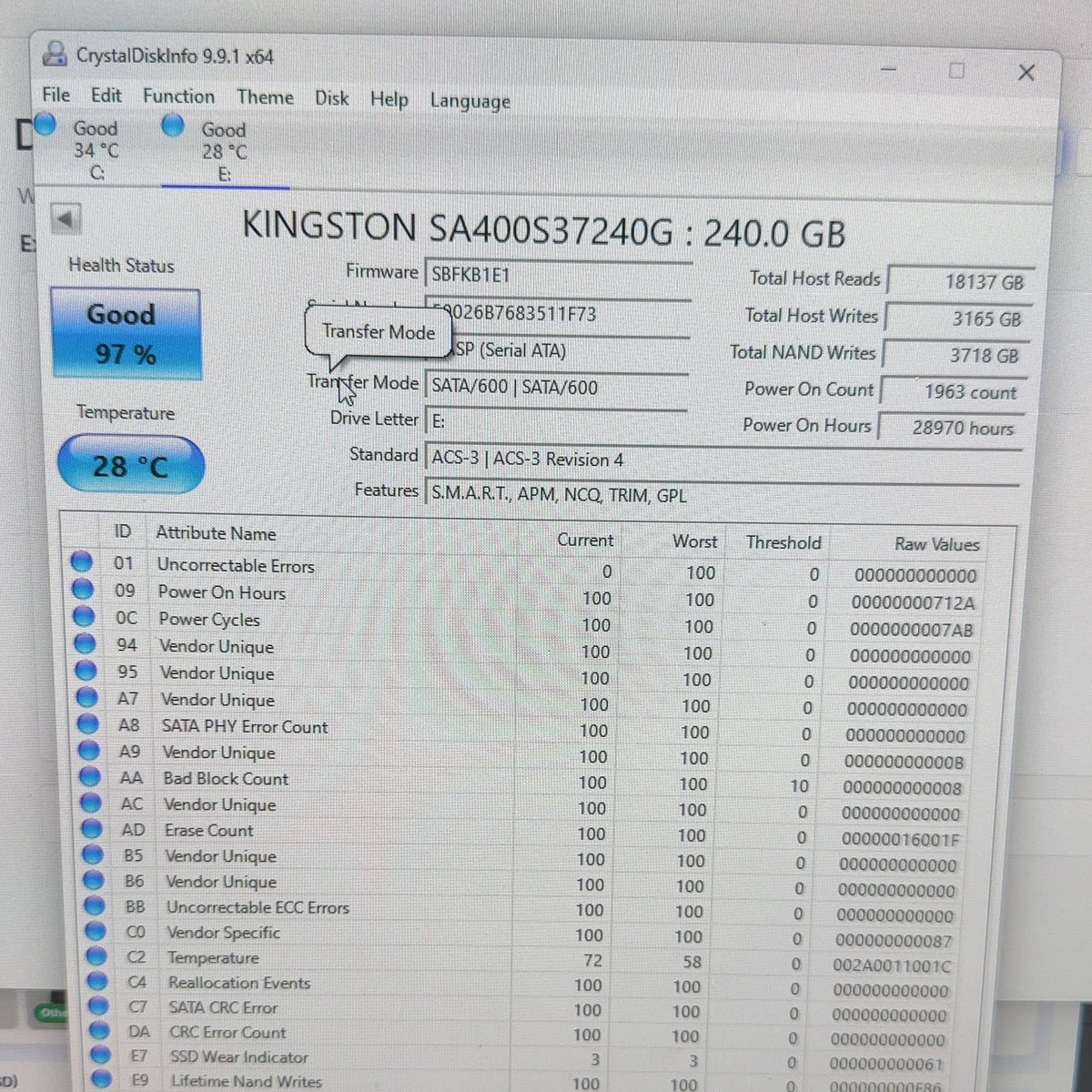Viewport: 1092px width, 1092px height.
Task: Click the Raw Values column header
Action: coord(936,544)
